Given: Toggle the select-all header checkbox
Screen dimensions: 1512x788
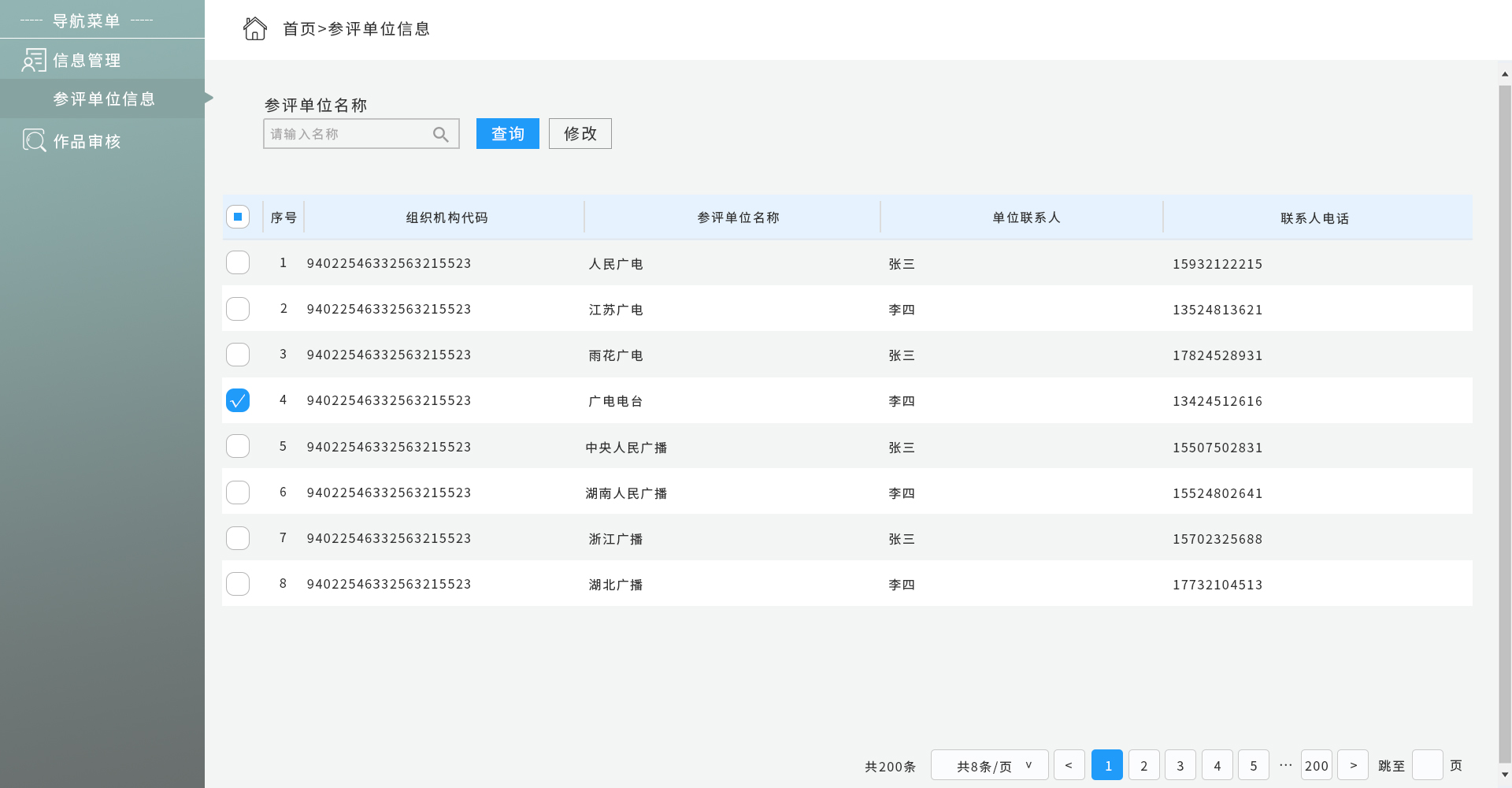Looking at the screenshot, I should pyautogui.click(x=238, y=217).
